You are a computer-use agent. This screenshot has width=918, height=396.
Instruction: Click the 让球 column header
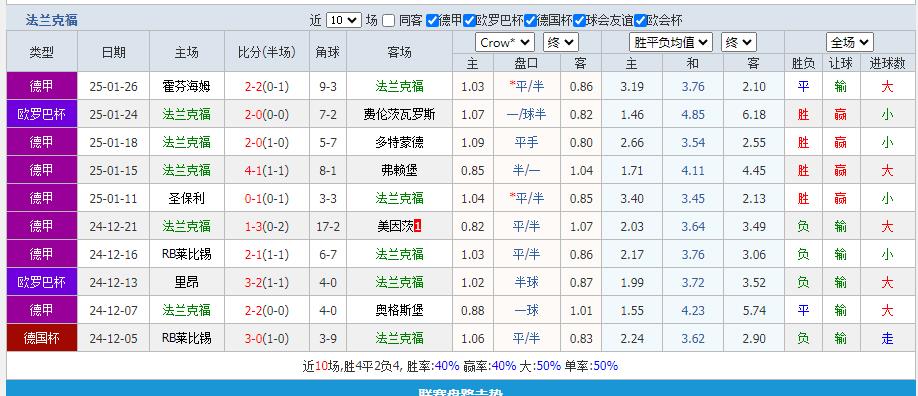click(841, 63)
